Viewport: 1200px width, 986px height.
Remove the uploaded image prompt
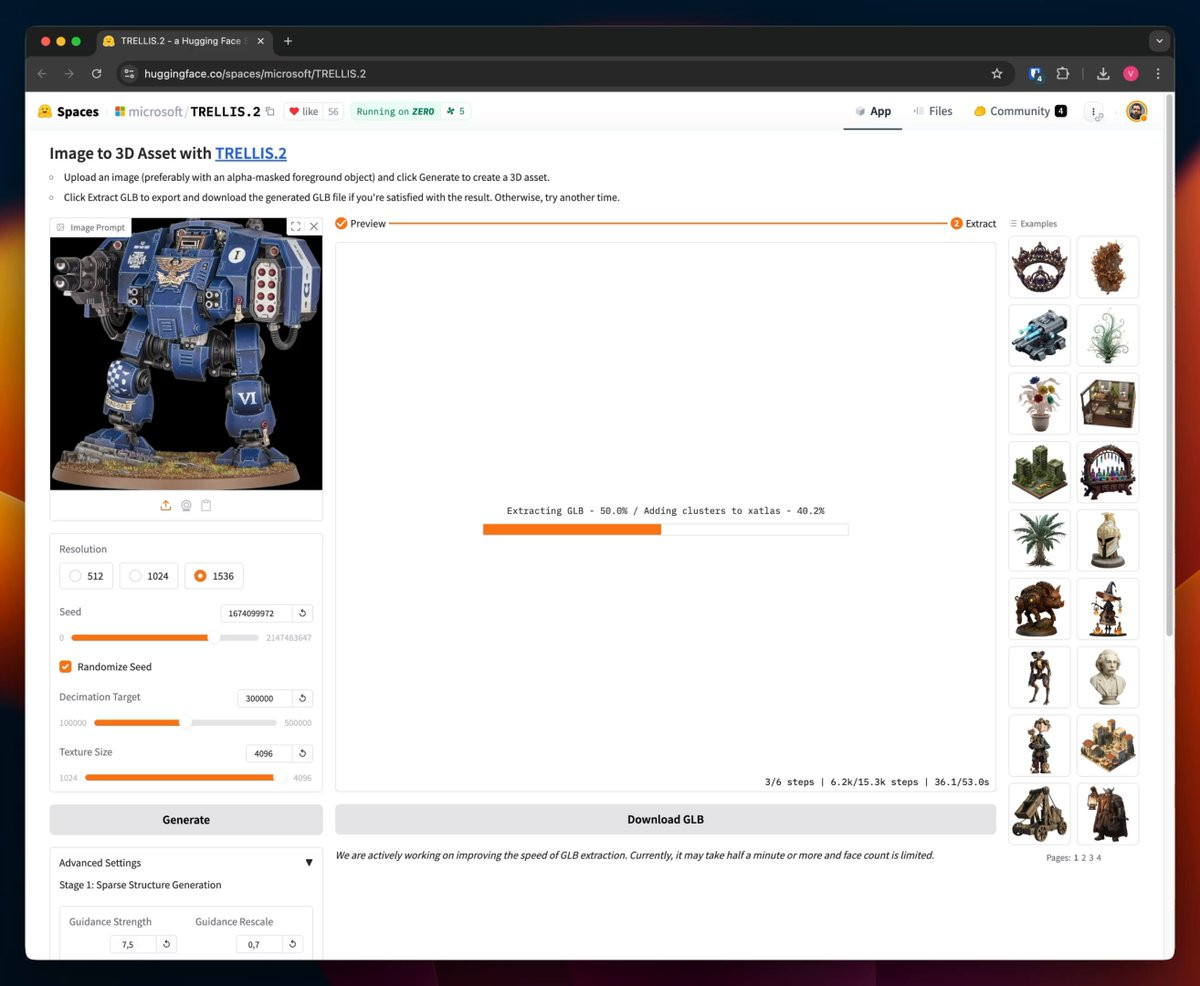(x=314, y=227)
